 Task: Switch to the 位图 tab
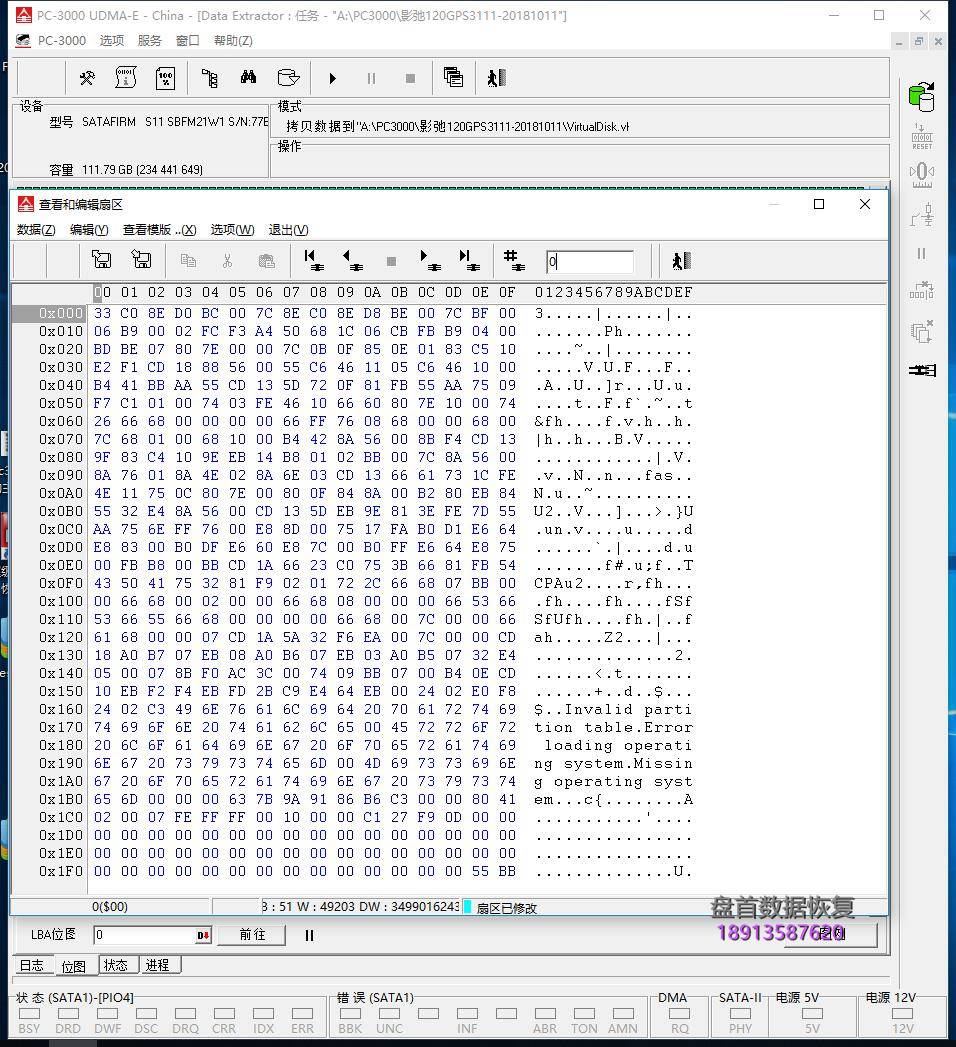(73, 966)
